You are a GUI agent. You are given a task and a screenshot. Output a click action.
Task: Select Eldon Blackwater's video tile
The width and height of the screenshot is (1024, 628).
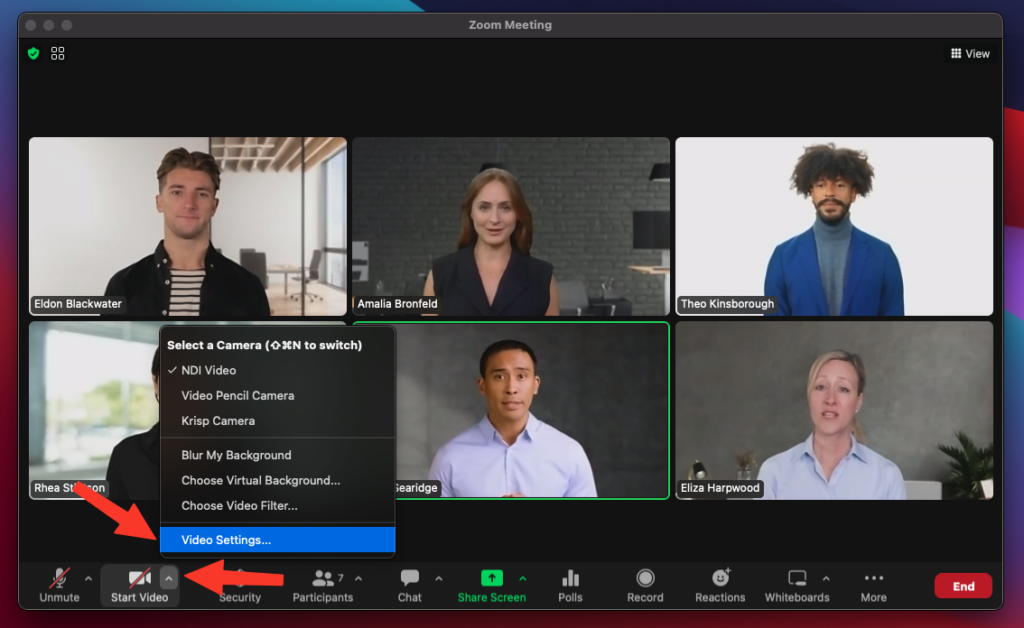click(188, 226)
